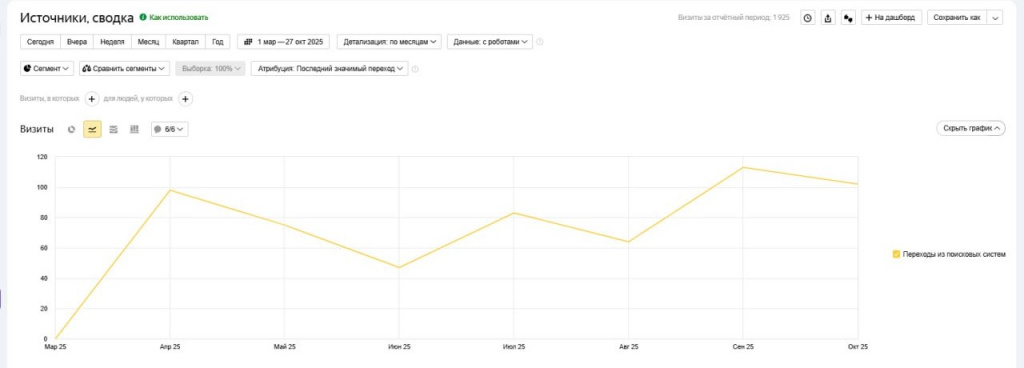The height and width of the screenshot is (368, 1024).
Task: Open the Детализация: по месяцам dropdown
Action: coord(389,42)
